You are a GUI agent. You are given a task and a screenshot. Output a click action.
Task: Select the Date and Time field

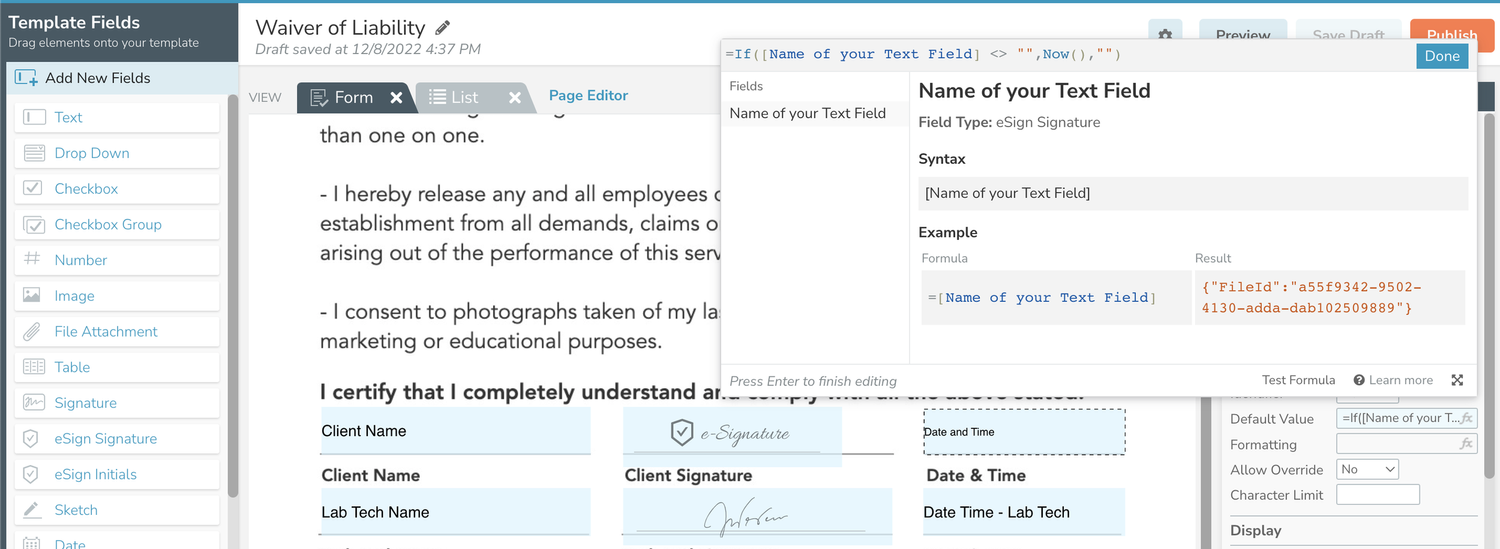1024,432
